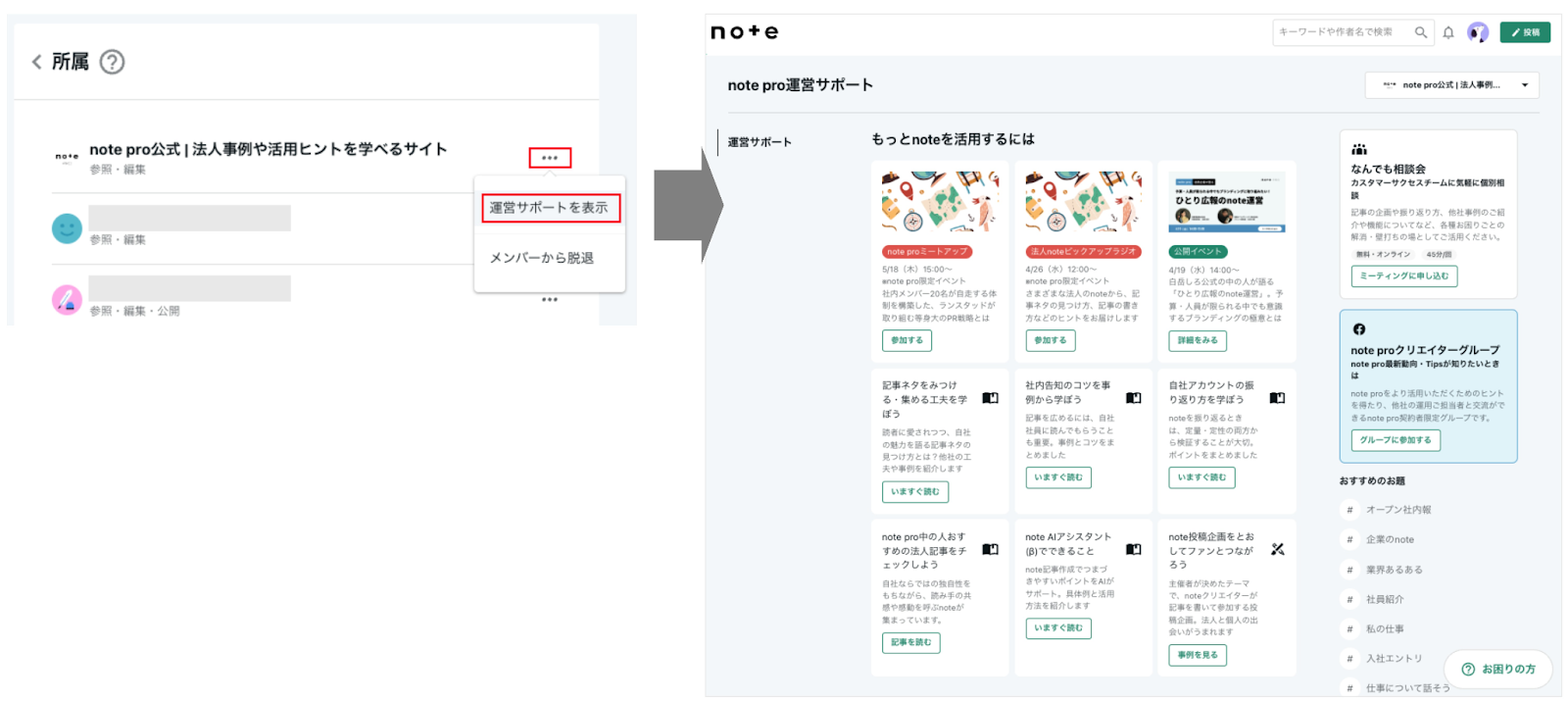
Task: Open more options for note pro公式 row
Action: click(550, 158)
